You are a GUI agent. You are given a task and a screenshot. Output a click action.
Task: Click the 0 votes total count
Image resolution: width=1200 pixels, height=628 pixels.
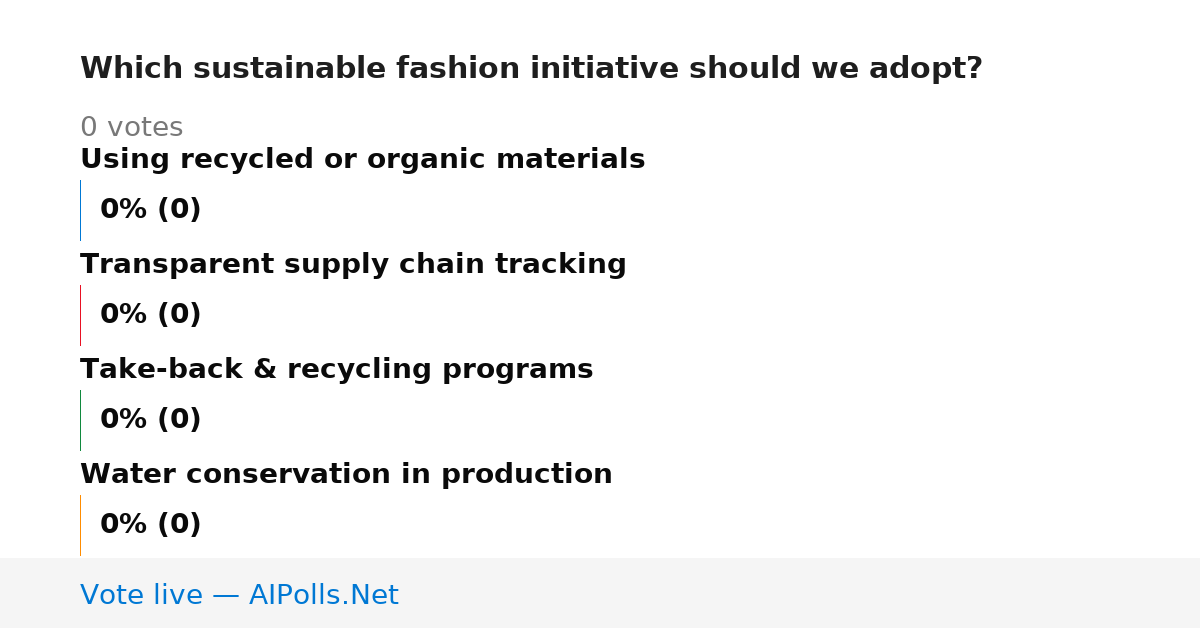[x=131, y=128]
